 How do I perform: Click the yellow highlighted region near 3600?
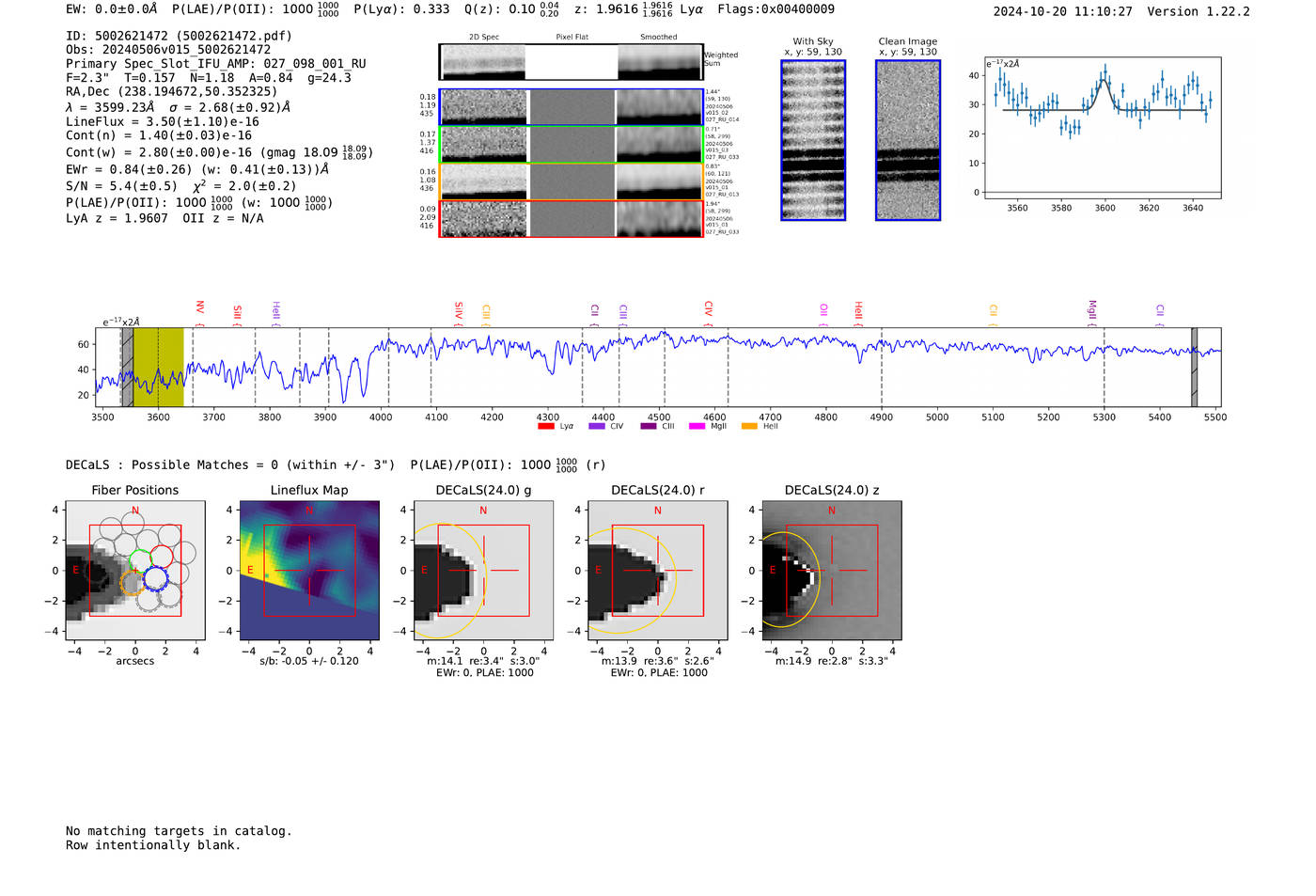[158, 368]
